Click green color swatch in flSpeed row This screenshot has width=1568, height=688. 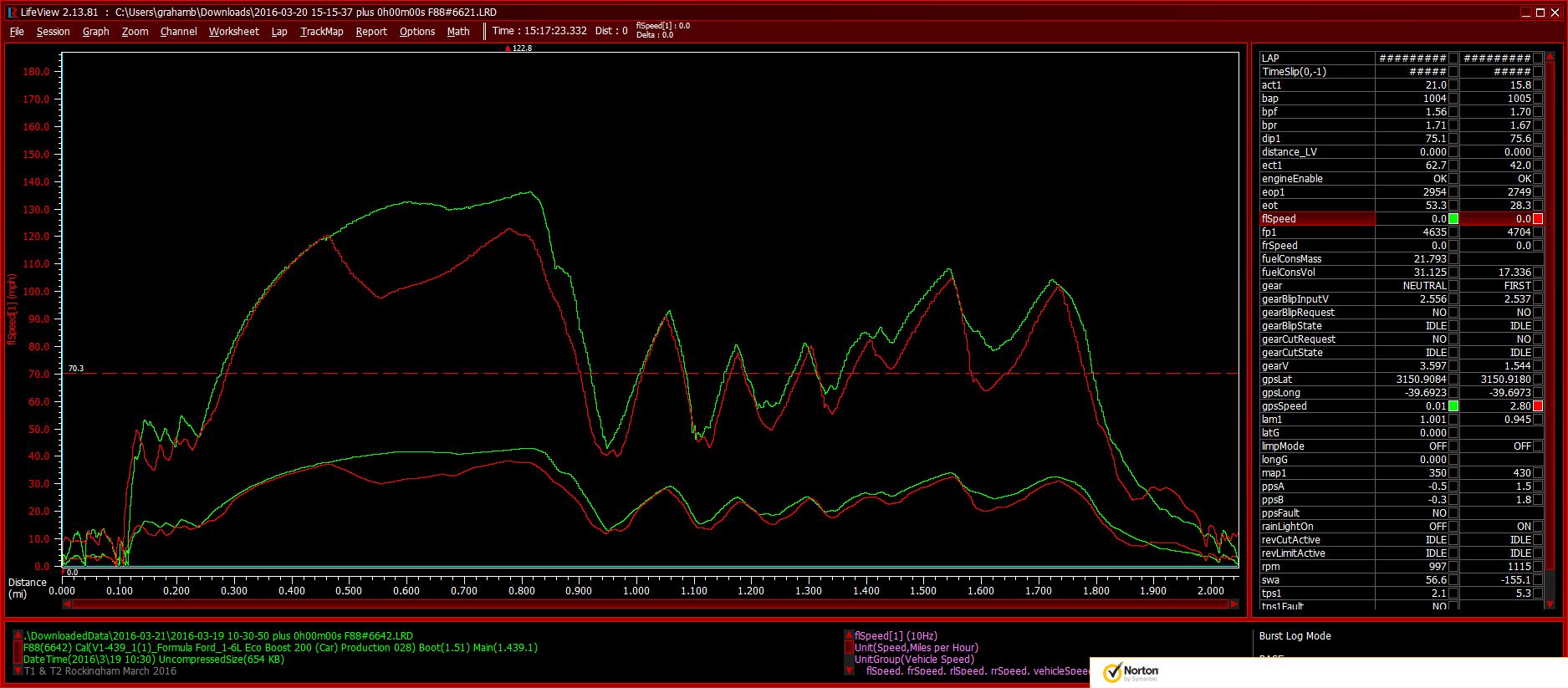point(1453,219)
